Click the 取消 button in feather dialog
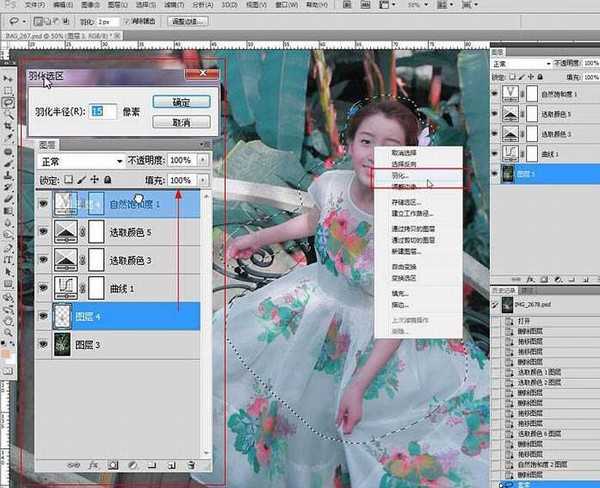The image size is (600, 488). point(181,121)
